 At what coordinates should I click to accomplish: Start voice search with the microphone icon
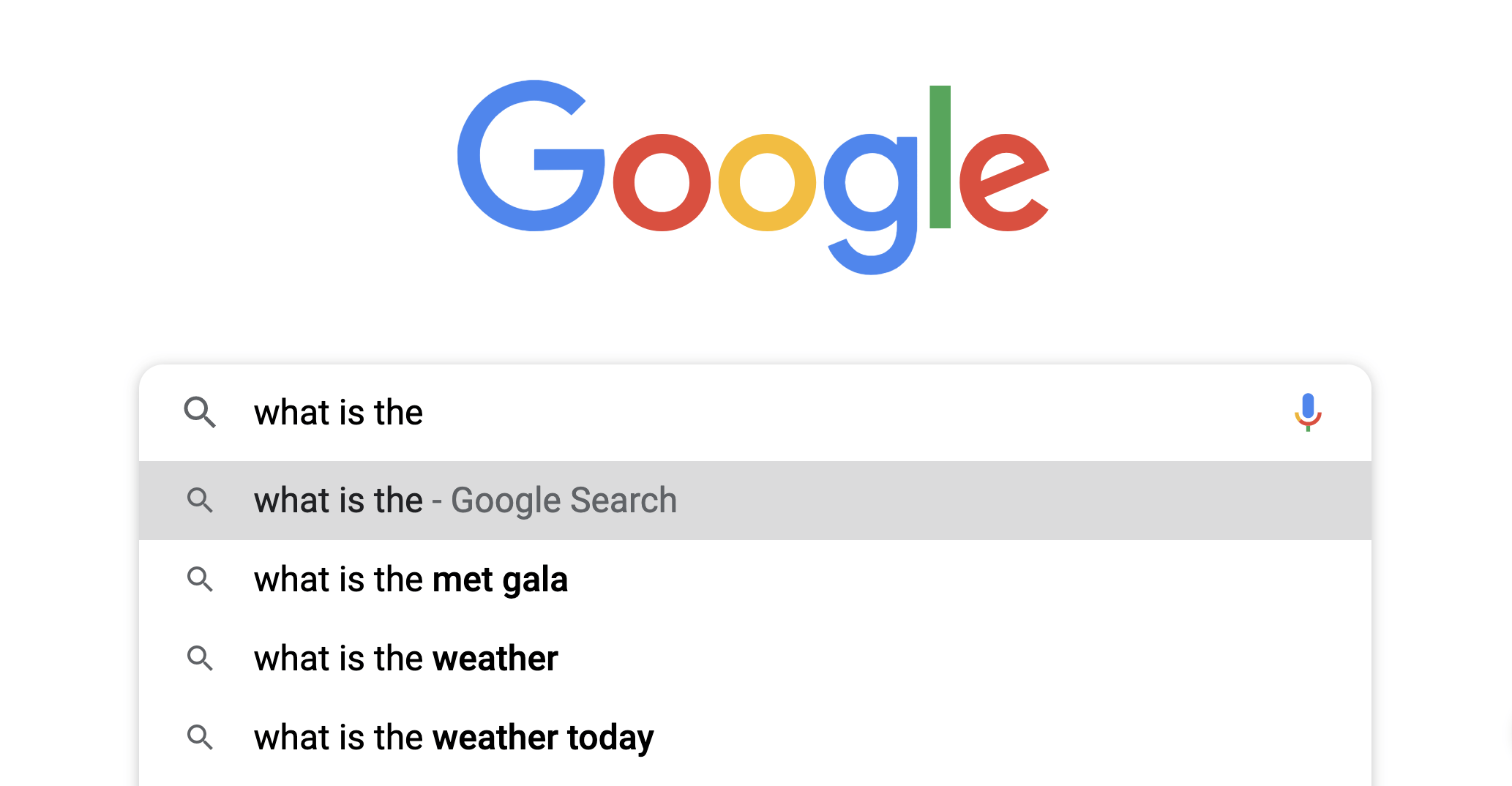pos(1308,412)
